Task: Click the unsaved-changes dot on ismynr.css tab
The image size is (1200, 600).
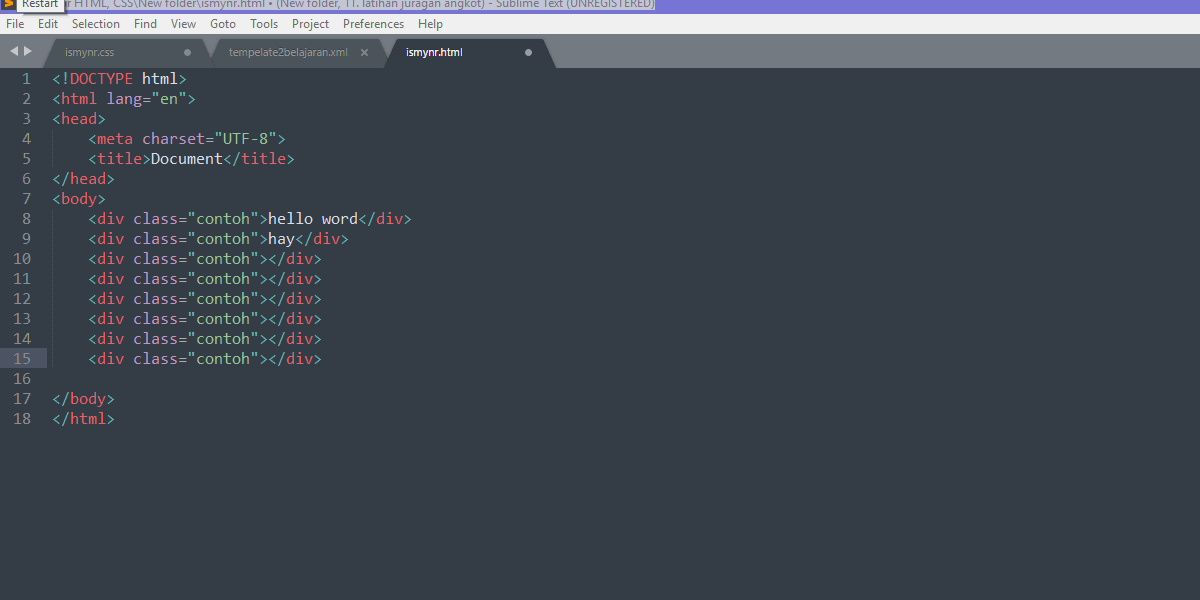Action: (187, 52)
